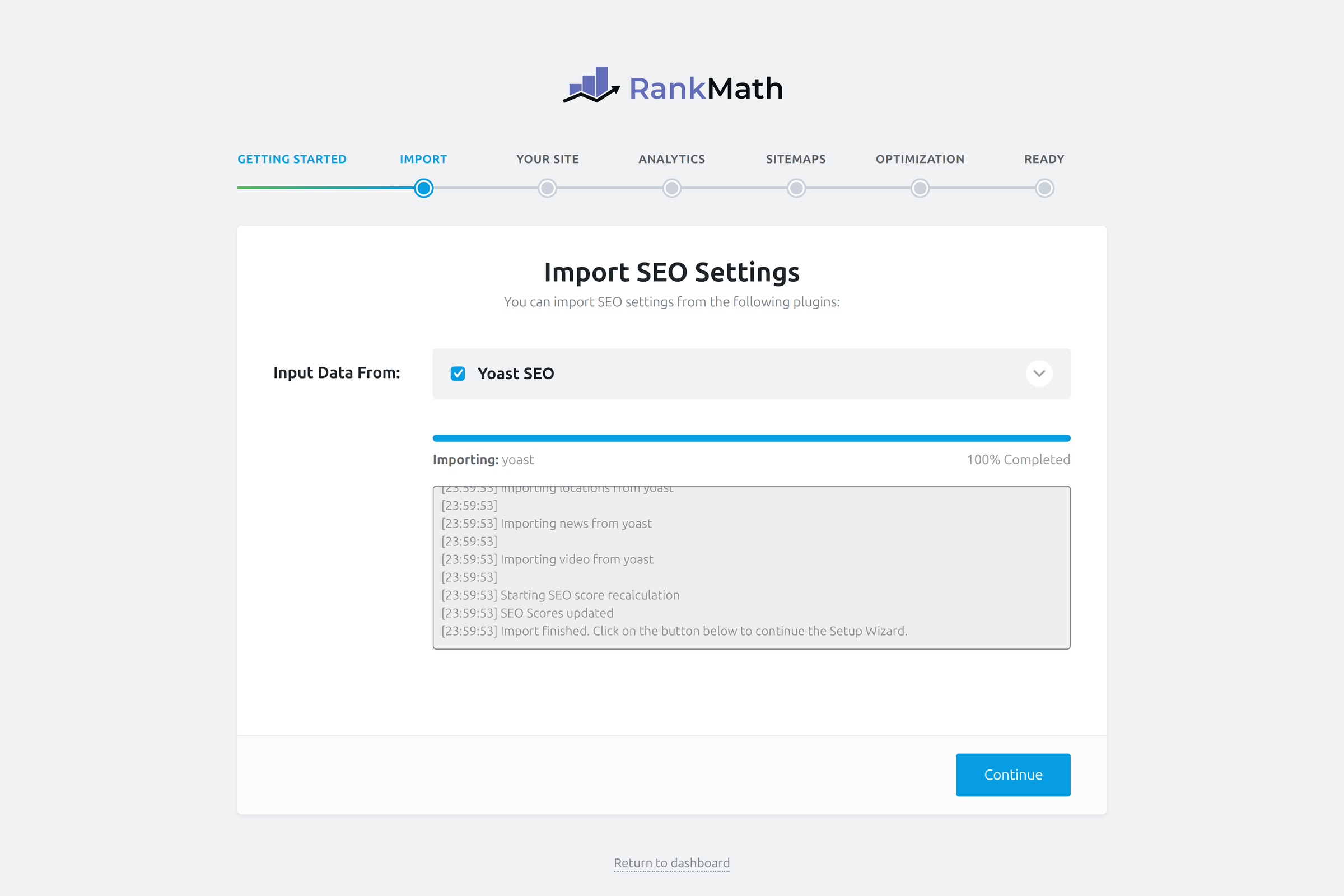The height and width of the screenshot is (896, 1344).
Task: Select the 'Import finished' log line
Action: [674, 631]
